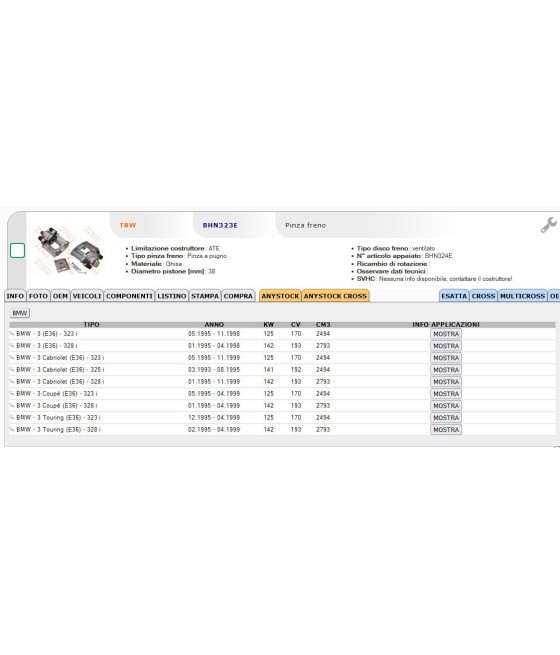Click the magnifier icon beside 3 Cabriolet 325 i
This screenshot has width=560, height=655.
(12, 370)
